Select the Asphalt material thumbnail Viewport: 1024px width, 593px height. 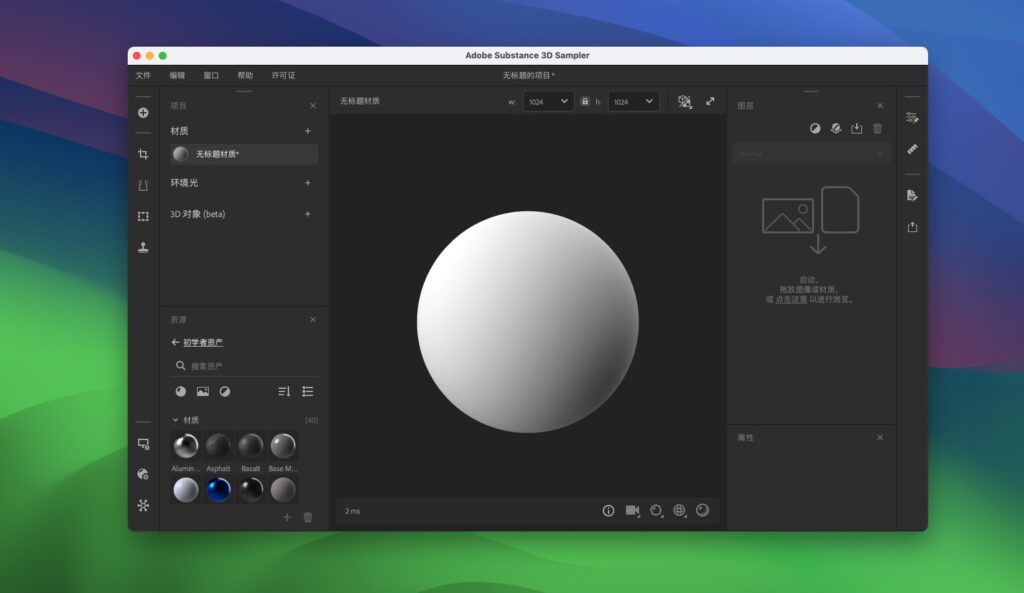(x=218, y=446)
